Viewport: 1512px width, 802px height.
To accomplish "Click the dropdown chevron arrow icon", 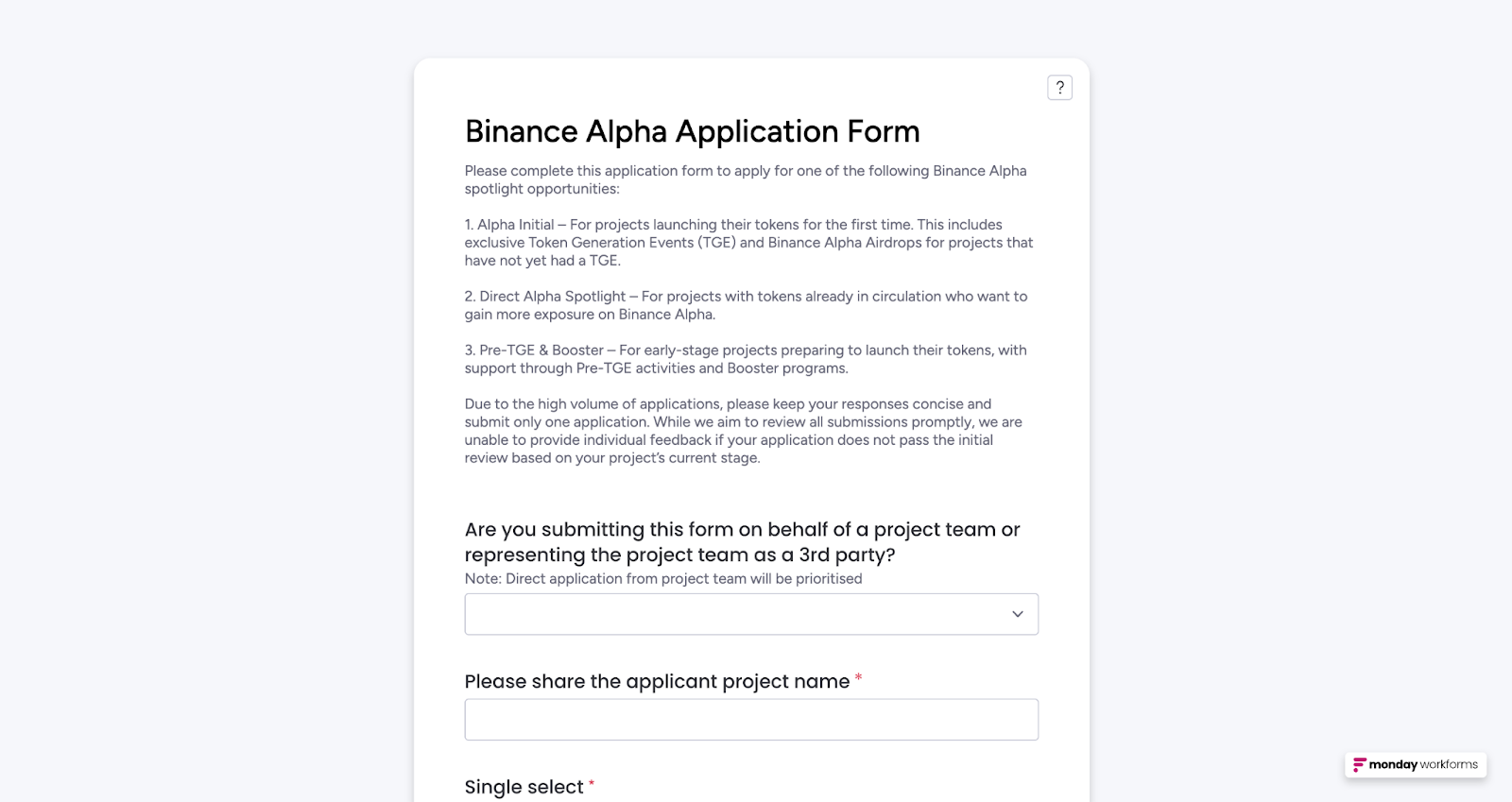I will point(1018,614).
